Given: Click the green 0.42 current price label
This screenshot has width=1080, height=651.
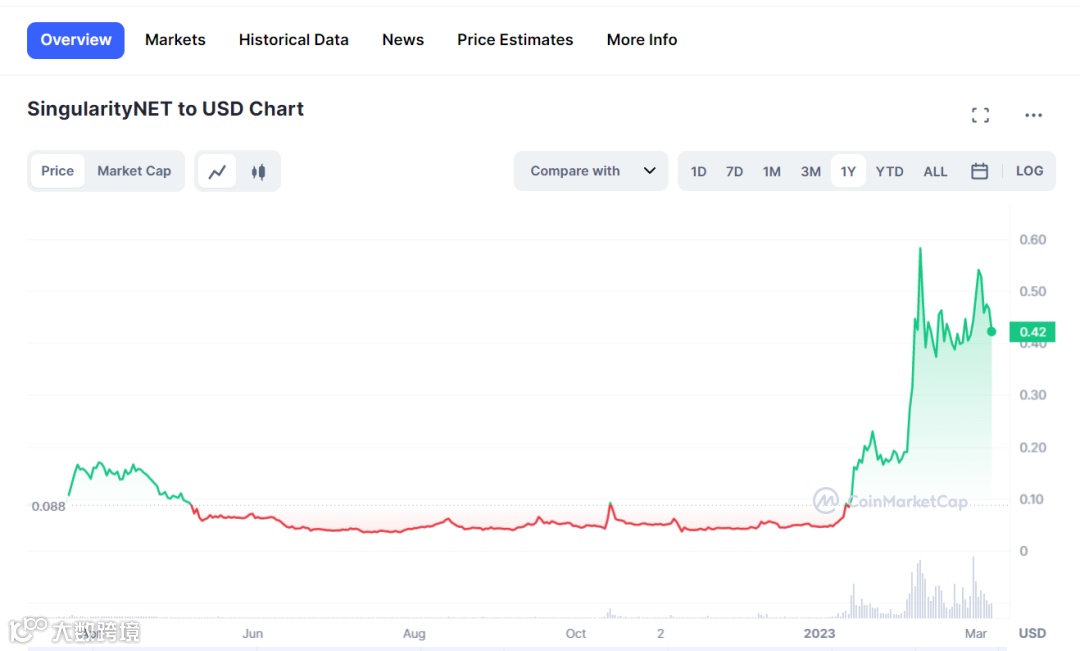Looking at the screenshot, I should 1032,332.
